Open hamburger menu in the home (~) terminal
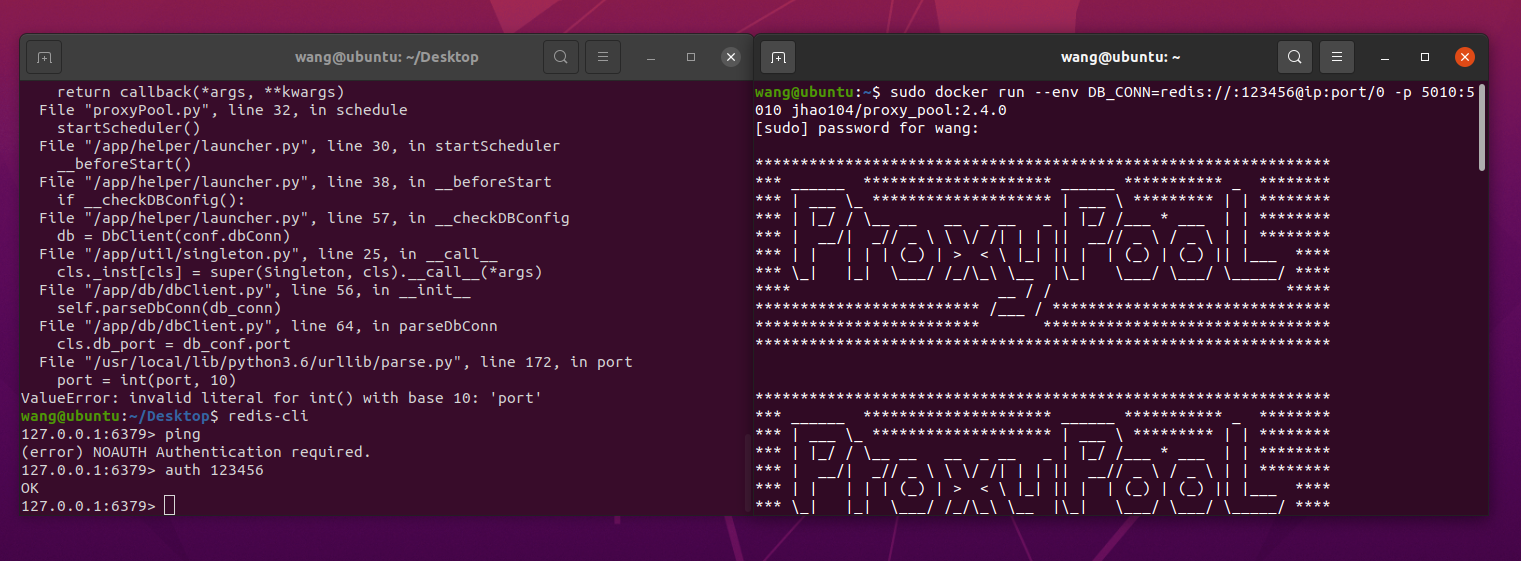 1336,57
